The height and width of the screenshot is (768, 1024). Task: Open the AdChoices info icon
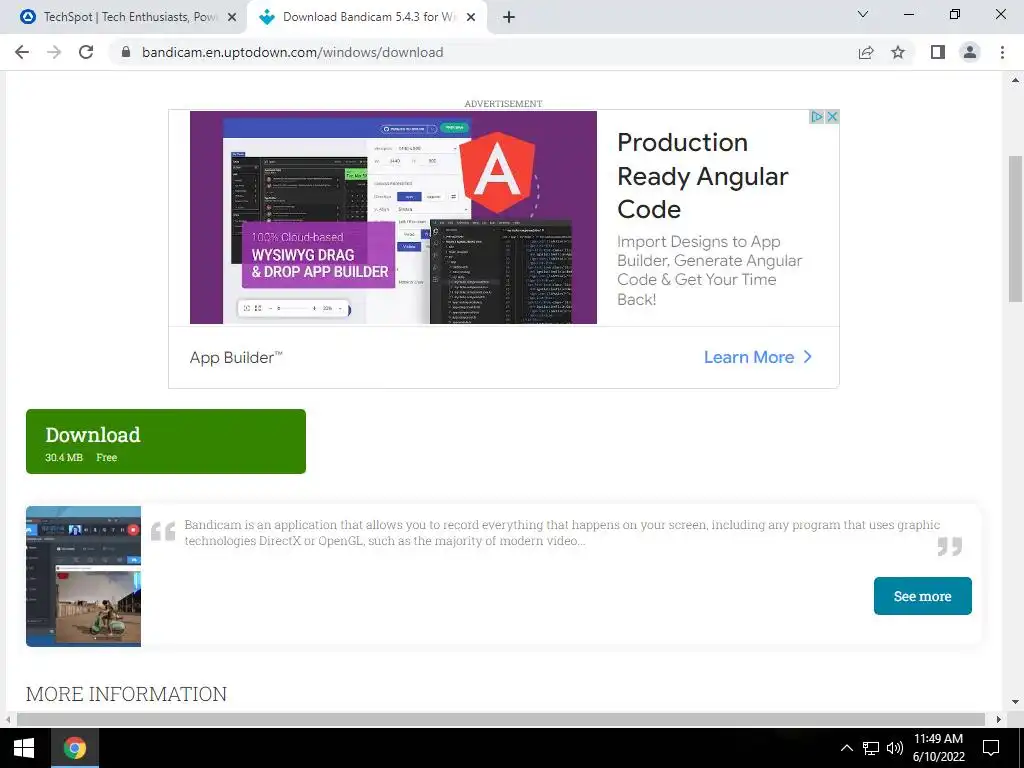(816, 116)
